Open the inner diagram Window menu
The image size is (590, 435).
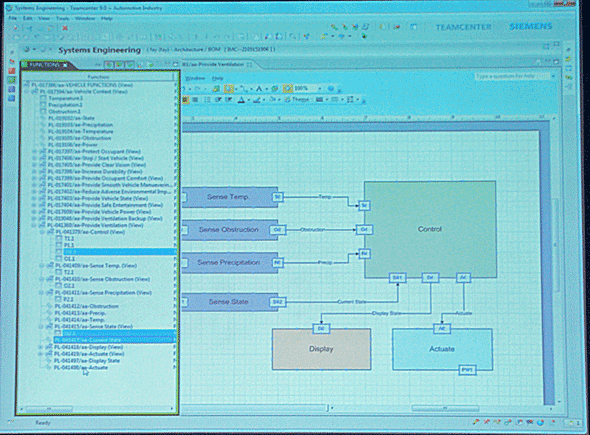195,78
